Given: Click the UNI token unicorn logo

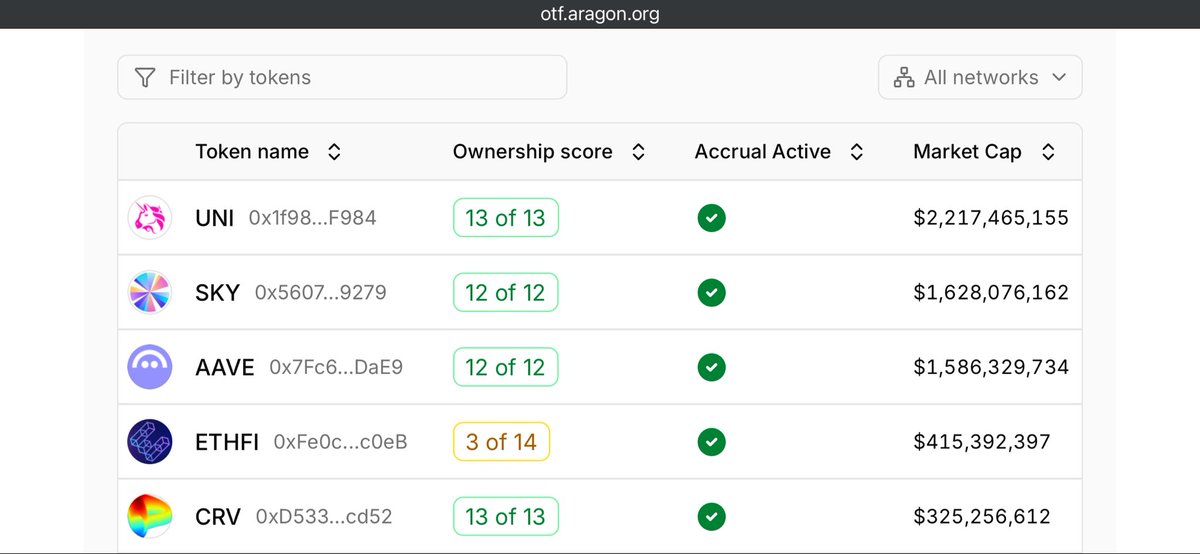Looking at the screenshot, I should coord(151,218).
